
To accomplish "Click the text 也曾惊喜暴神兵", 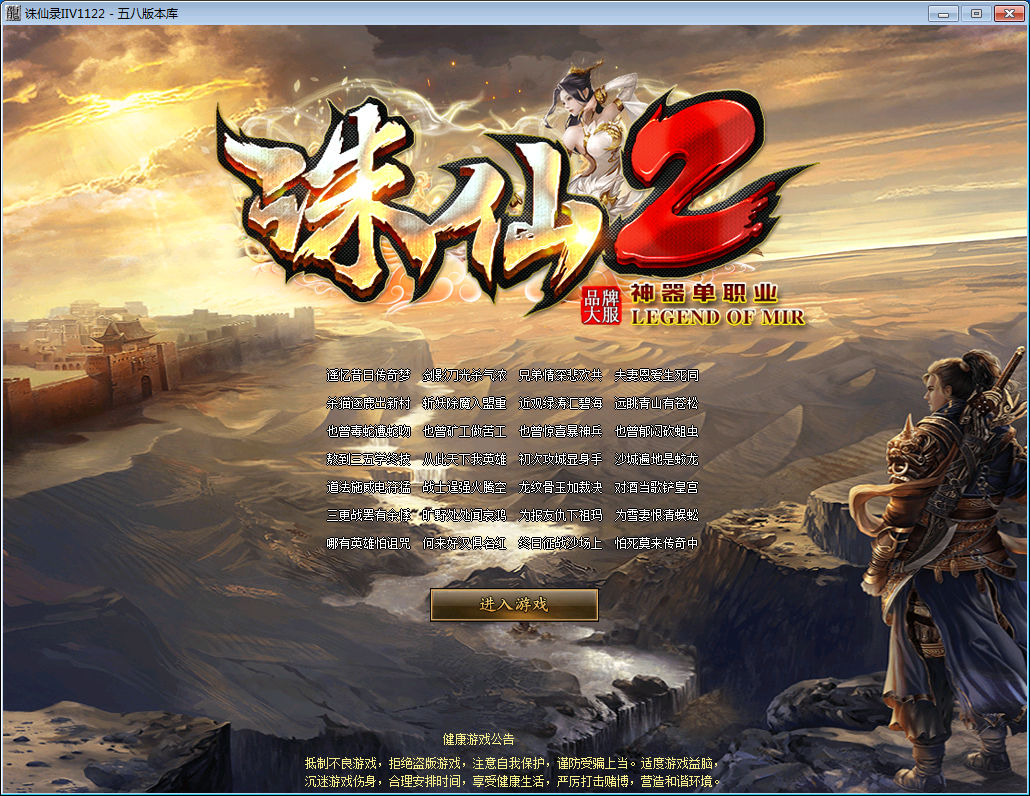I will pyautogui.click(x=560, y=431).
